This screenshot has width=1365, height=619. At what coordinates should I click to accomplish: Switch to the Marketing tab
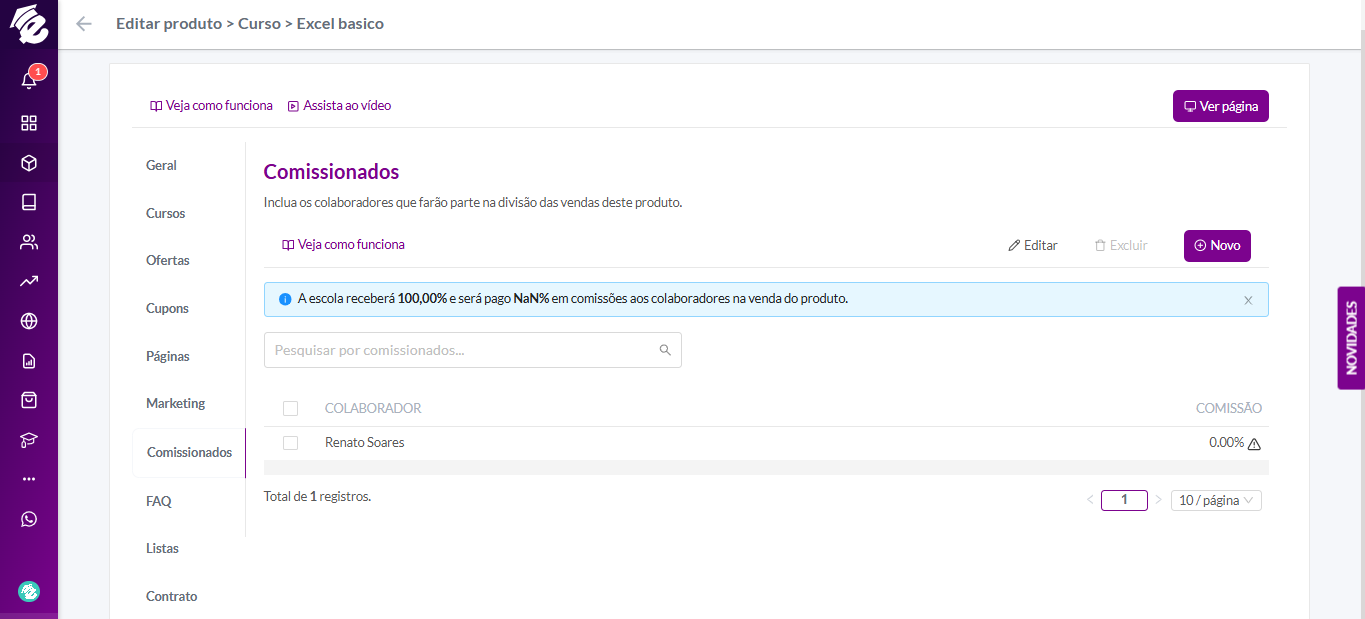coord(175,403)
